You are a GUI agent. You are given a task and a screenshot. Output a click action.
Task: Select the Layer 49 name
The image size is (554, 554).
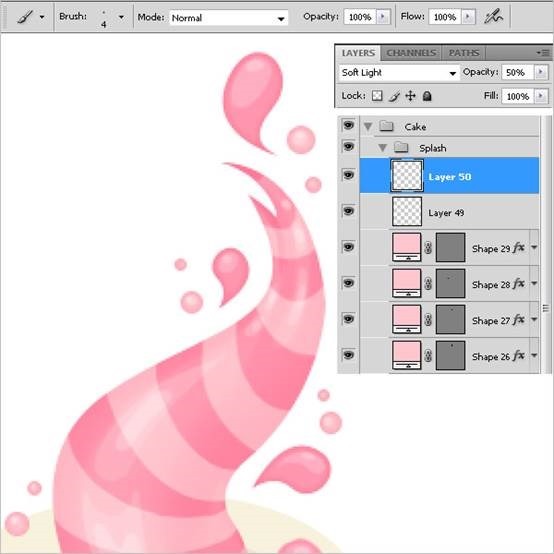pyautogui.click(x=446, y=213)
